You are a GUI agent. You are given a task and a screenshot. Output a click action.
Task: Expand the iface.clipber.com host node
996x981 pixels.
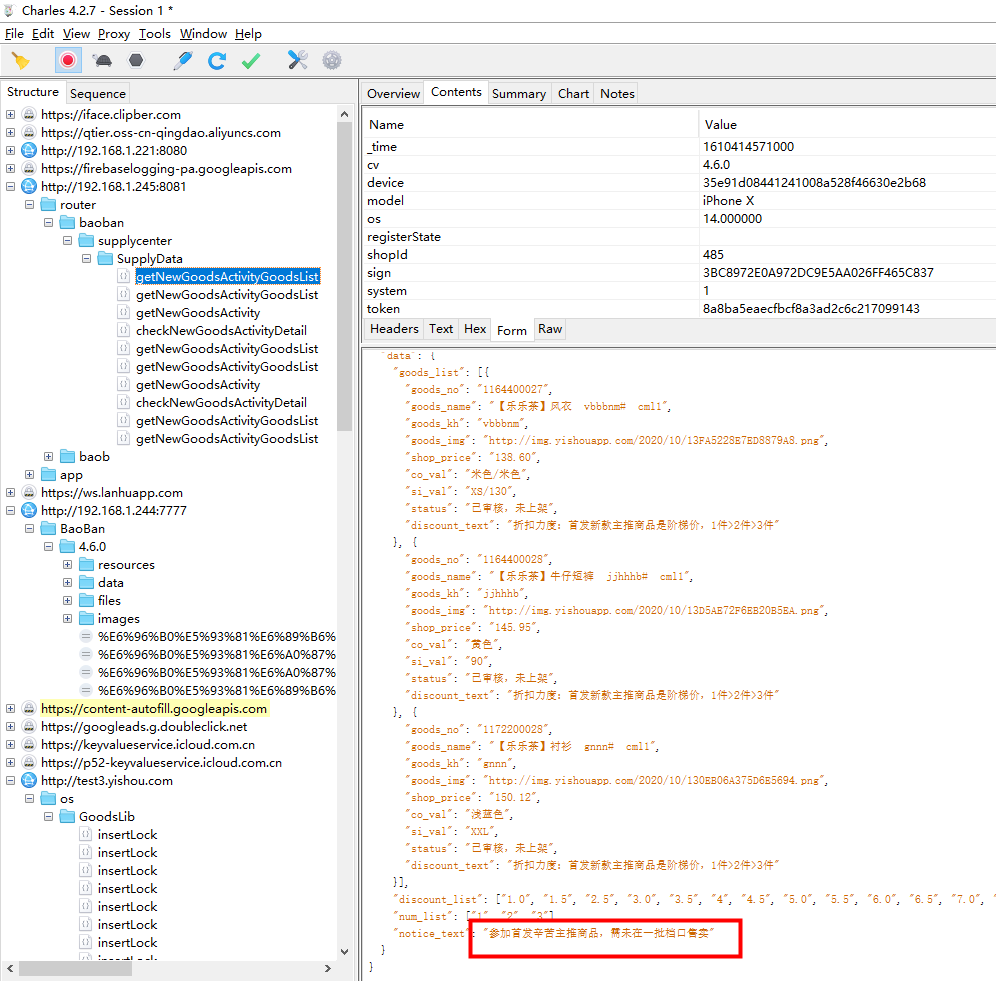[10, 114]
